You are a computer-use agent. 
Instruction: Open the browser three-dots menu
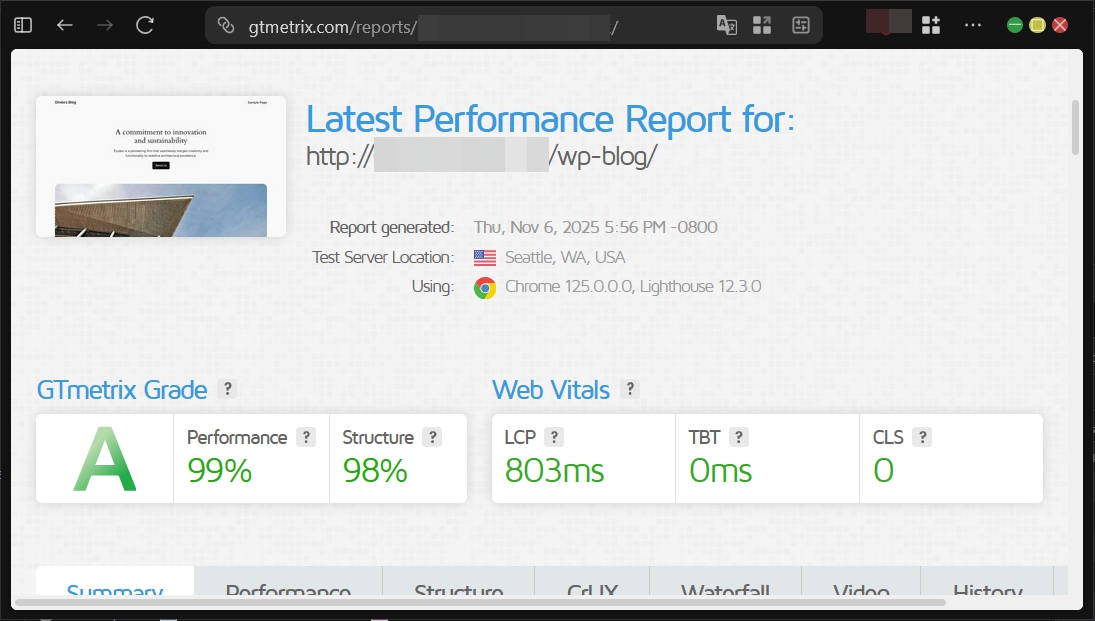tap(972, 25)
